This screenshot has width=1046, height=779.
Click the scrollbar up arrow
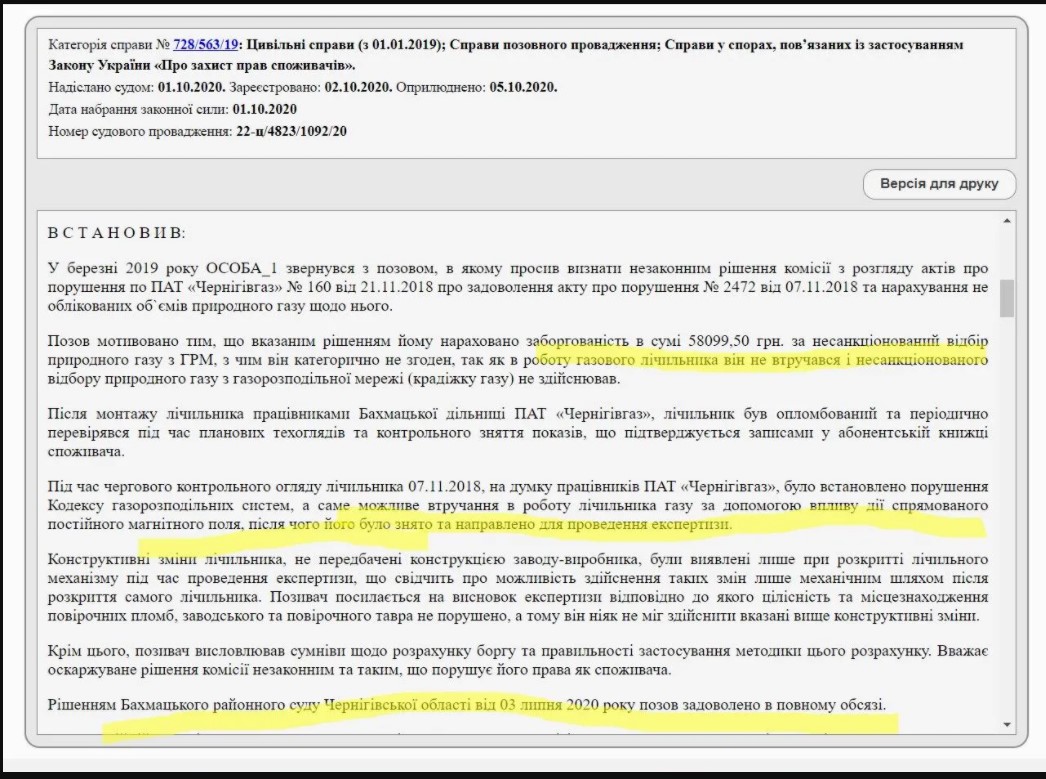pos(1006,221)
